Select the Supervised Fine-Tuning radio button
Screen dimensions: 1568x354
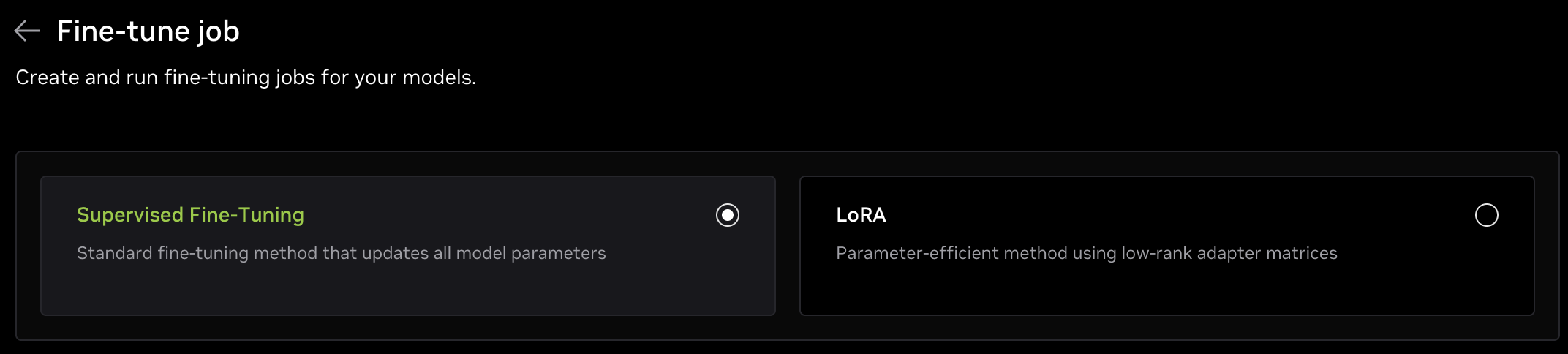point(727,215)
